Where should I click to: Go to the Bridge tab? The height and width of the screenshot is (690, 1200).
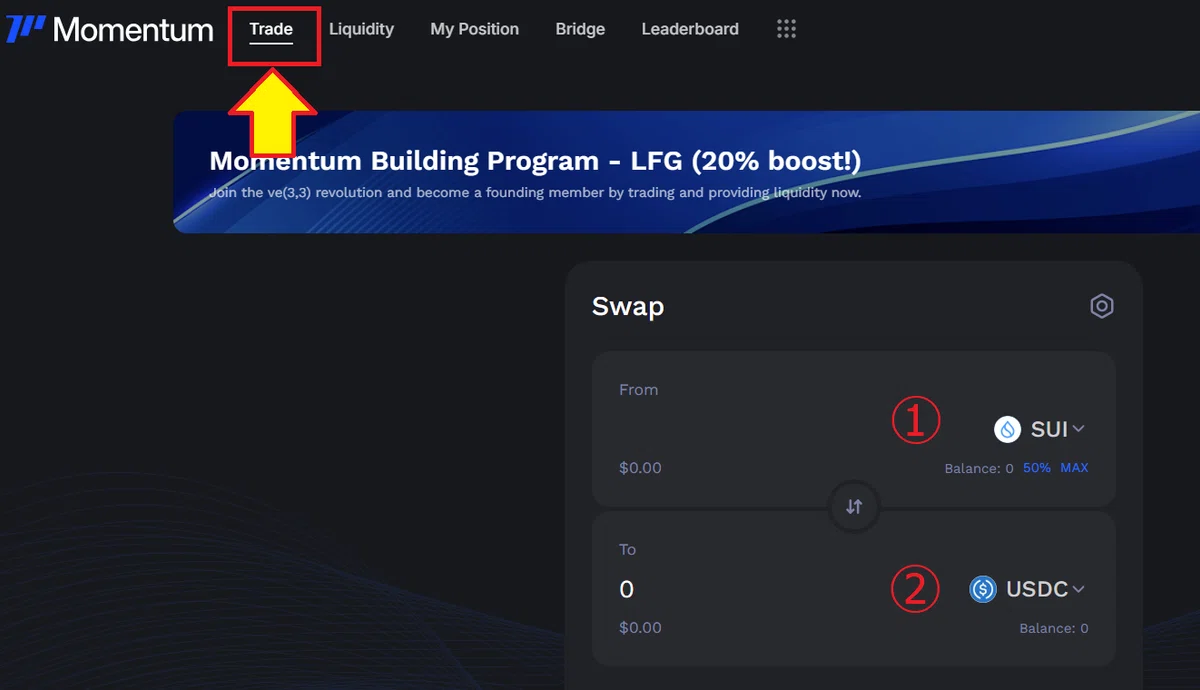(580, 29)
